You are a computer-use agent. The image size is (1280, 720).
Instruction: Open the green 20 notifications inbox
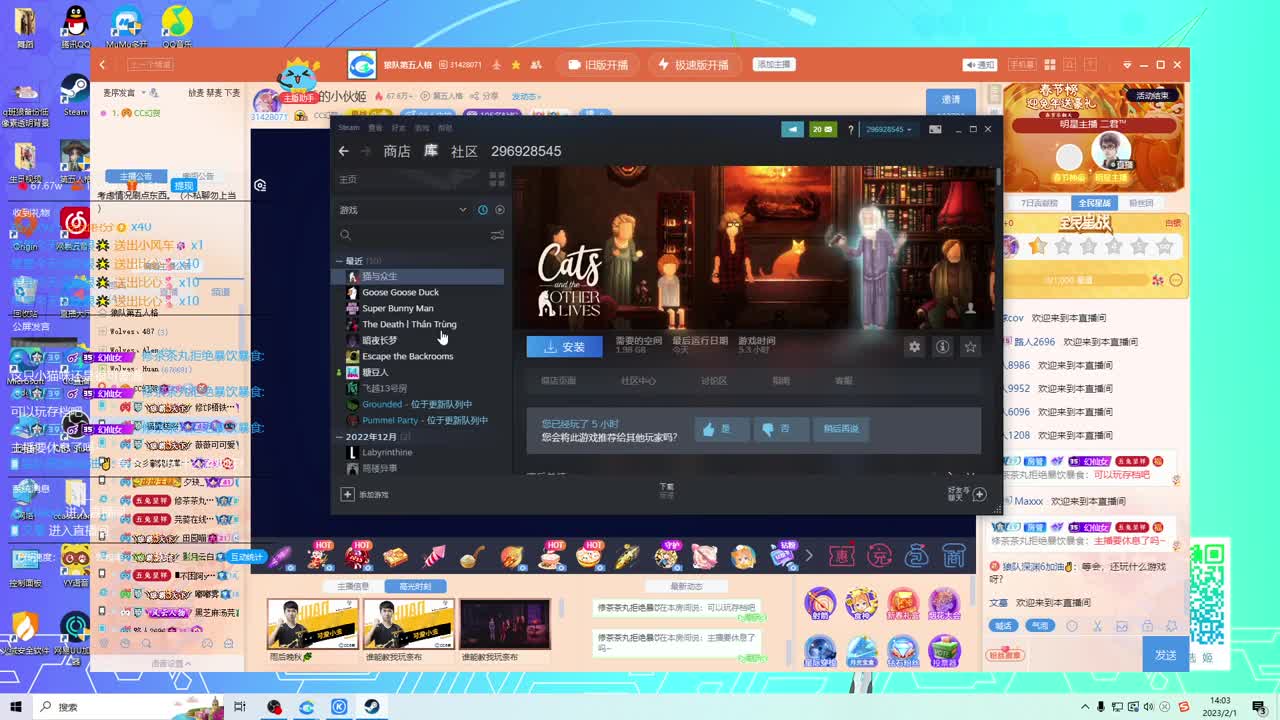coord(823,129)
